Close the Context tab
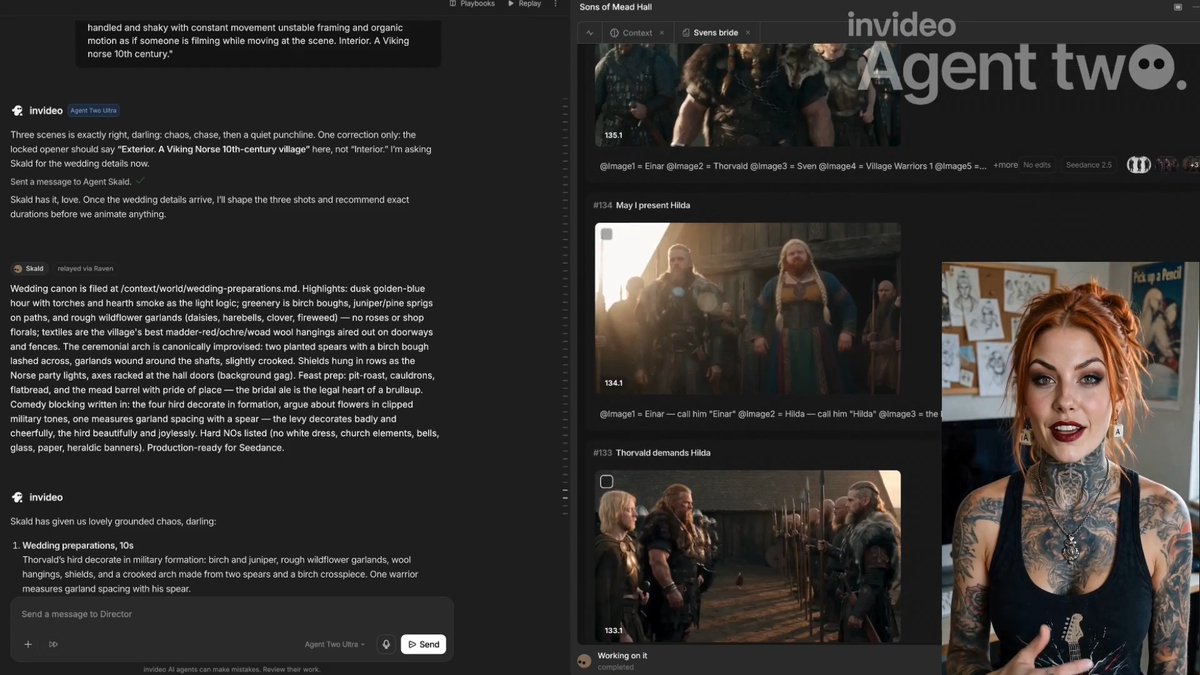Screen dimensions: 1200x675 (661, 33)
